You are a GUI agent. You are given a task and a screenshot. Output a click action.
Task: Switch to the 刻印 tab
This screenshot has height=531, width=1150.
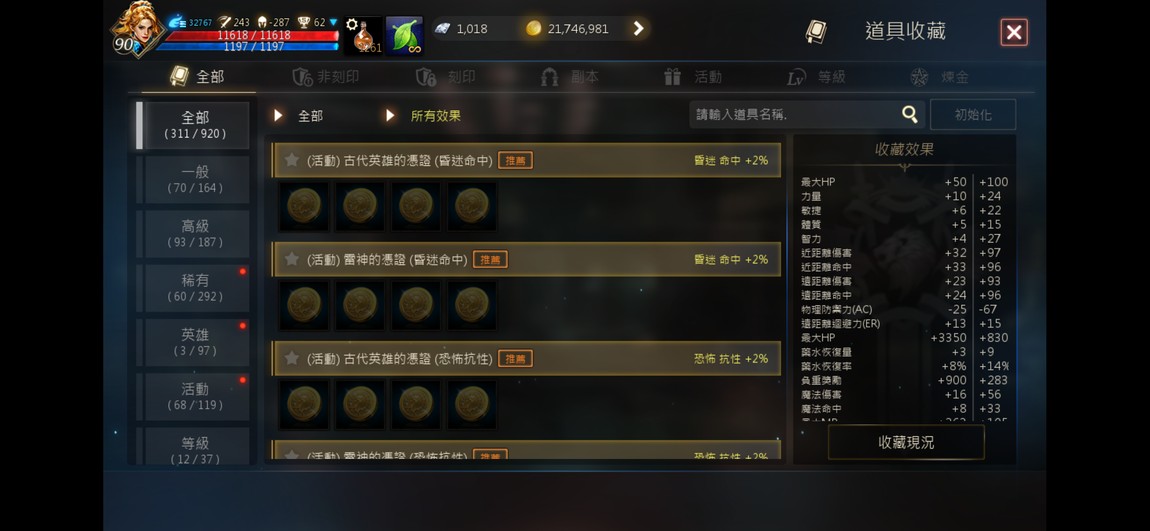[x=446, y=77]
